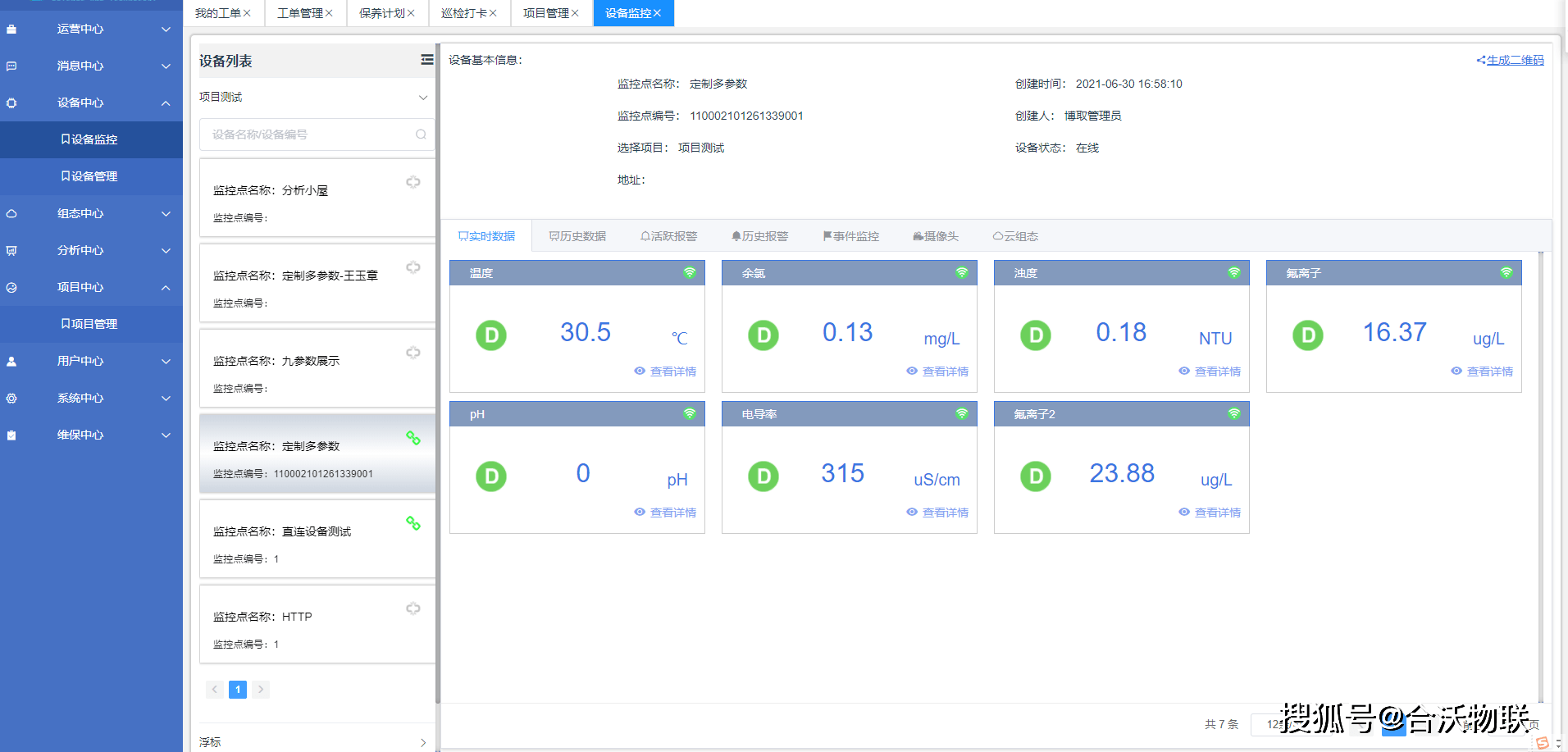Click 查看详情 on the pH card
Screen dimensions: 1568x752
665,513
